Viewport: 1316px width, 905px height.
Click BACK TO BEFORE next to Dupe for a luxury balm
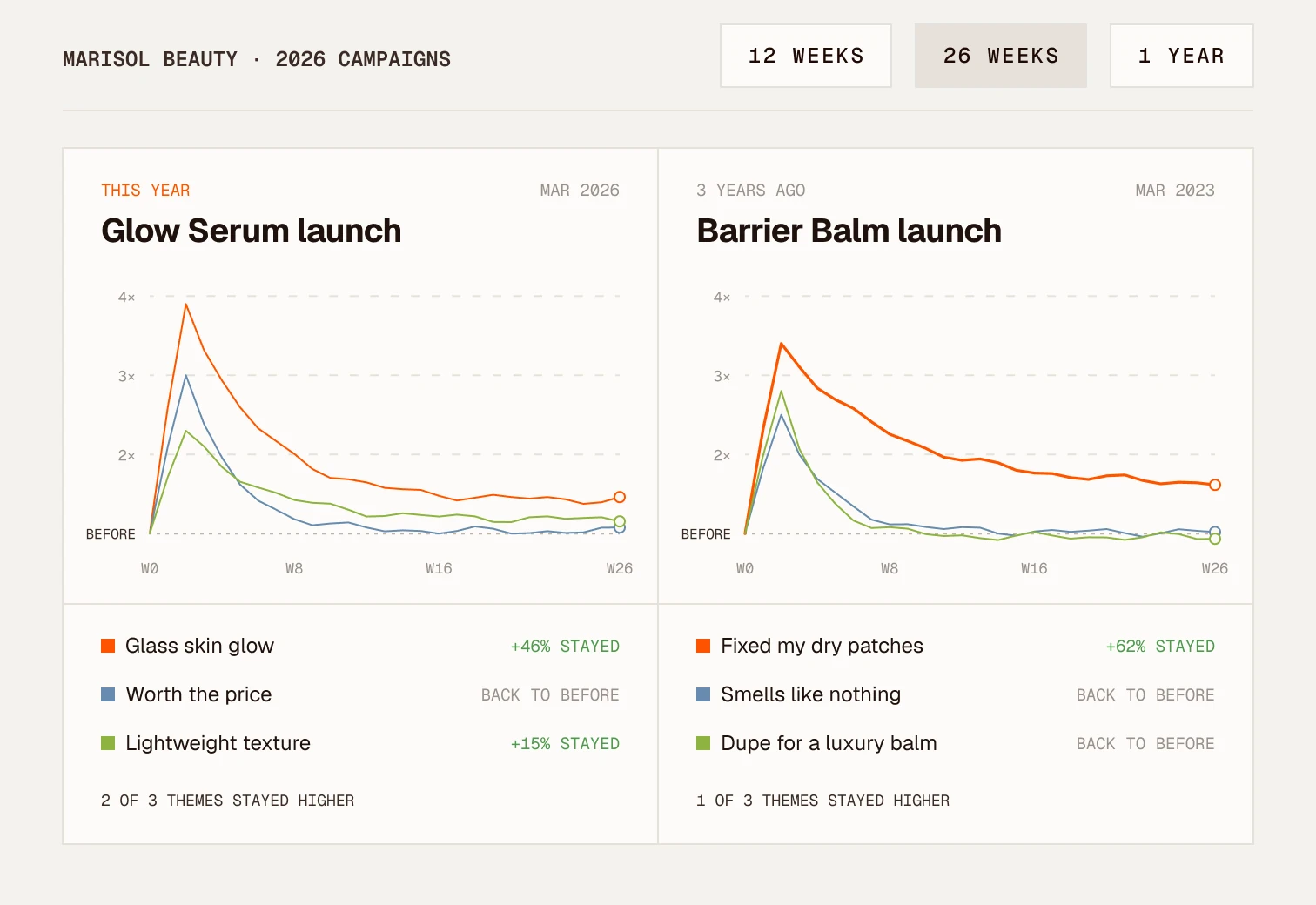pyautogui.click(x=1145, y=744)
